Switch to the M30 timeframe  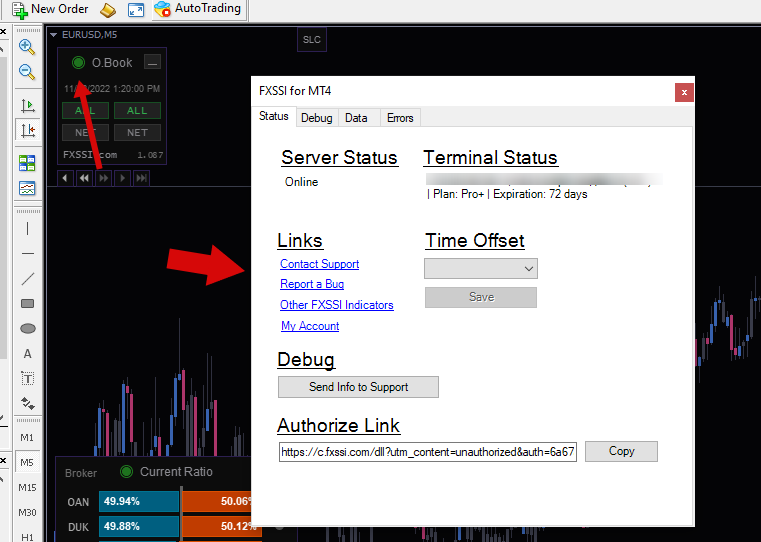[x=27, y=512]
